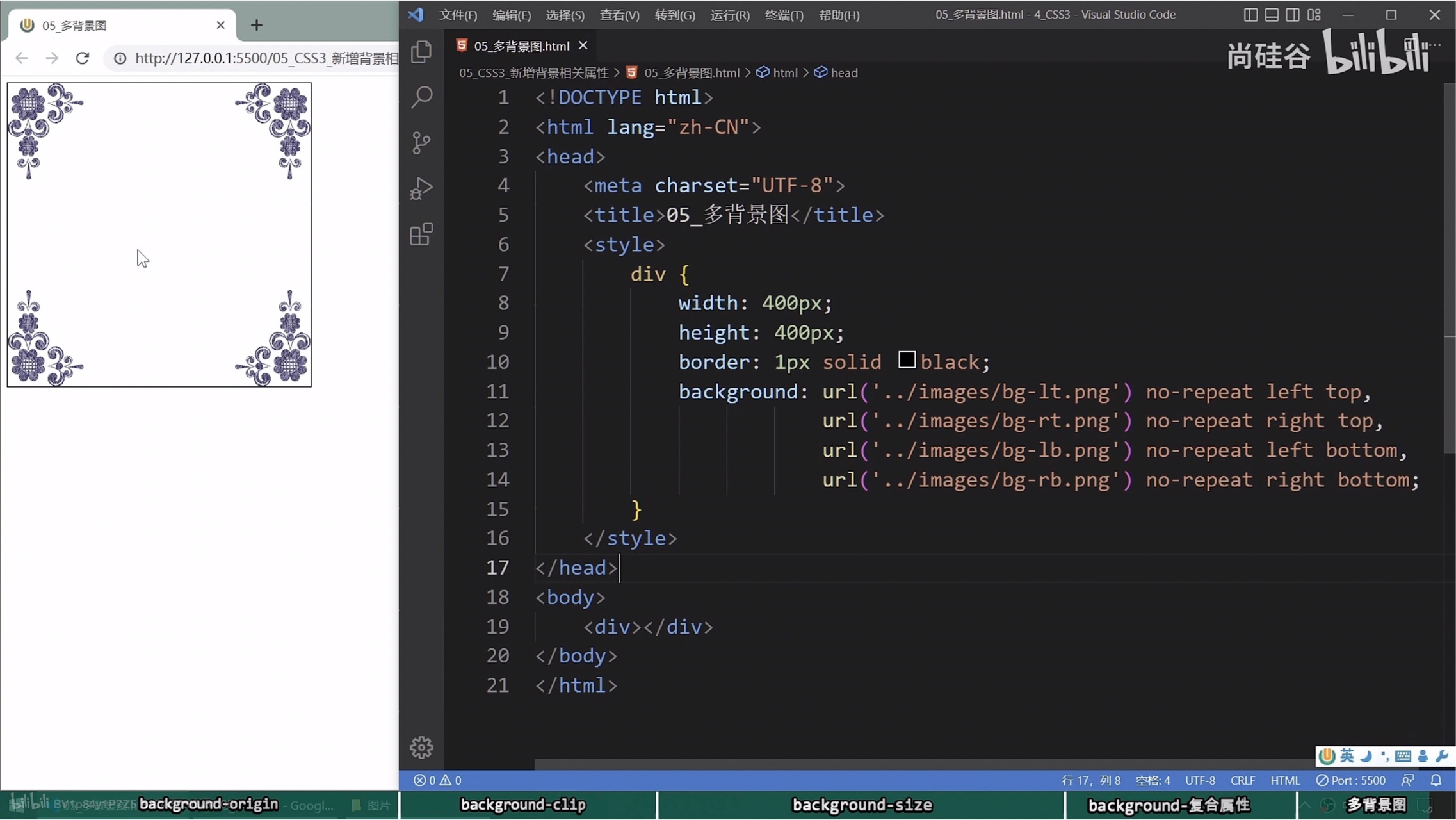This screenshot has height=820, width=1456.
Task: Open the 终端(T) menu
Action: (x=784, y=15)
